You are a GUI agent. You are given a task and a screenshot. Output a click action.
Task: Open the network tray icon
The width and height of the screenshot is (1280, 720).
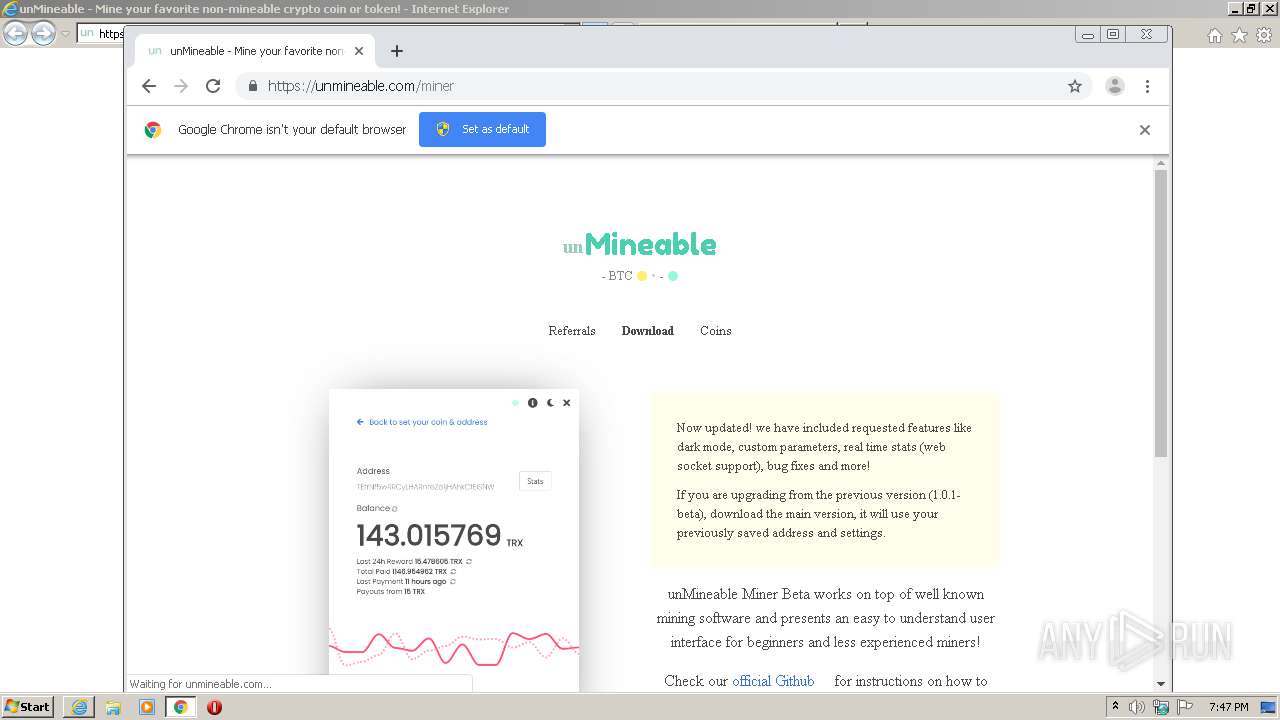coord(1161,707)
